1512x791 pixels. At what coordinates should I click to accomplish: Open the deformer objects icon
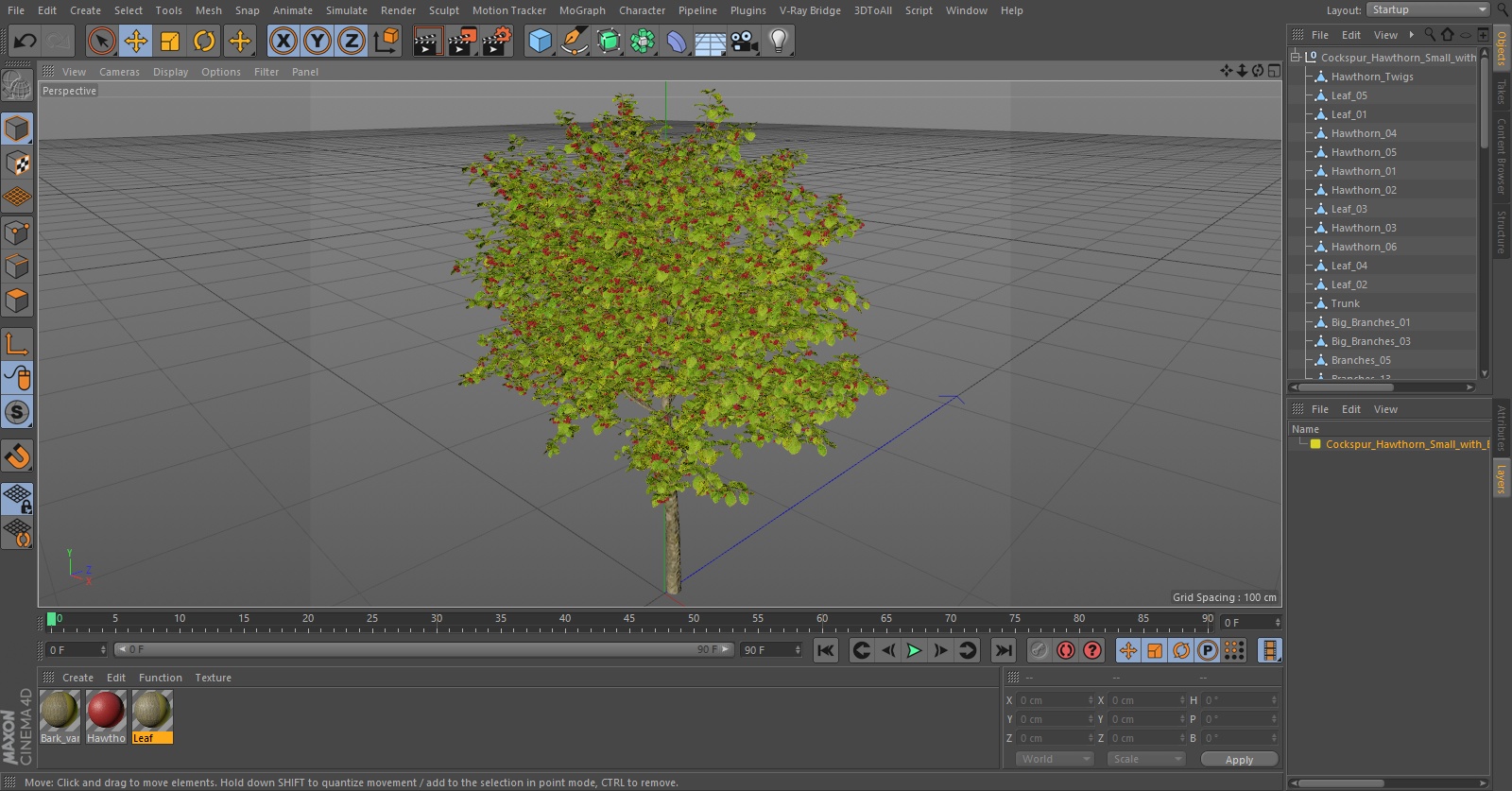(x=676, y=41)
